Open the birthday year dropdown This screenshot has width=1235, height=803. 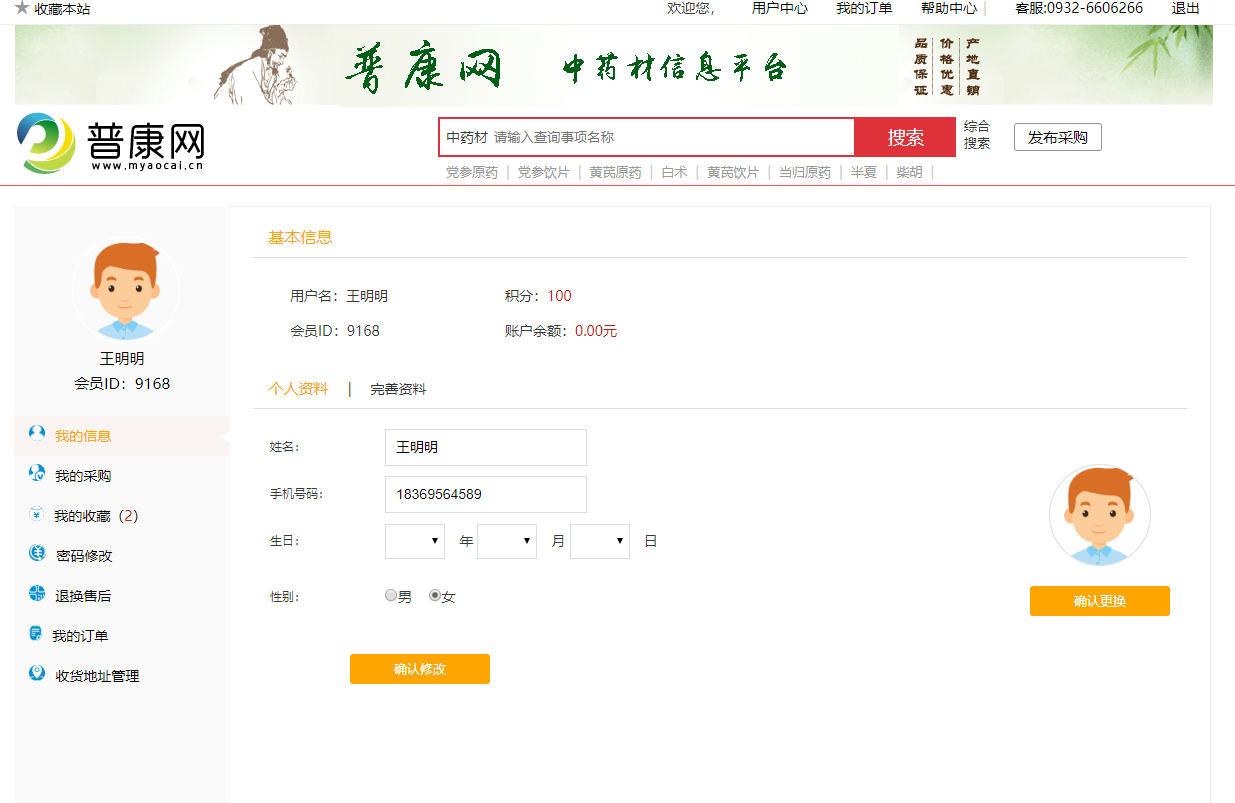pyautogui.click(x=415, y=541)
